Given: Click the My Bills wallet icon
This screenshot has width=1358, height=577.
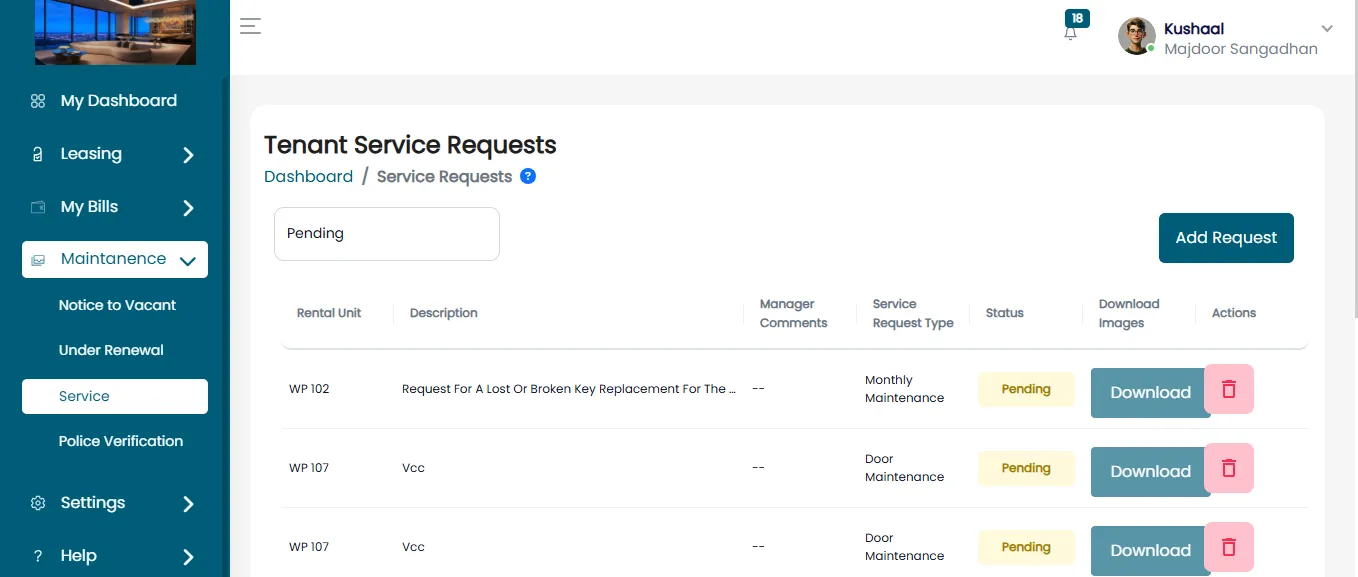Looking at the screenshot, I should 38,207.
